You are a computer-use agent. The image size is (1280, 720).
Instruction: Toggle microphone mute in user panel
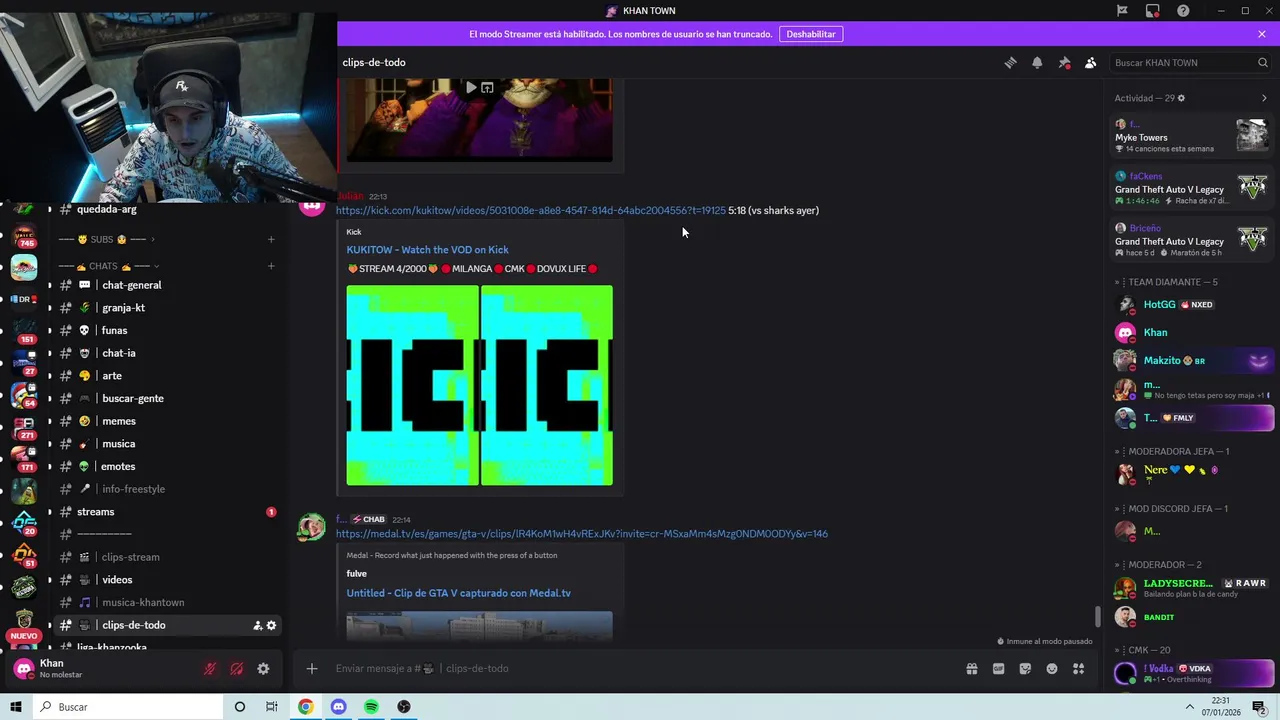pos(210,669)
